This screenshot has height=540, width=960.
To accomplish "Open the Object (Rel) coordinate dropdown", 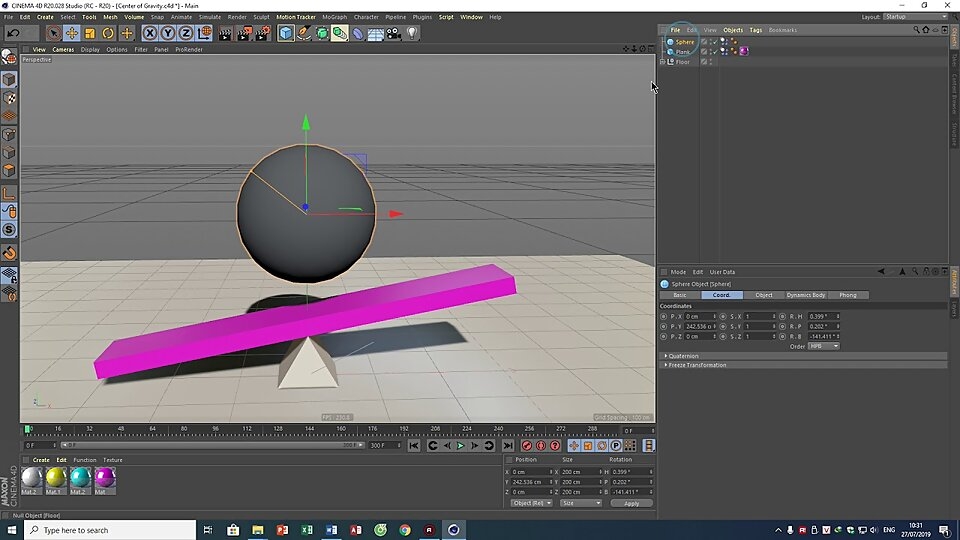I will pyautogui.click(x=531, y=503).
